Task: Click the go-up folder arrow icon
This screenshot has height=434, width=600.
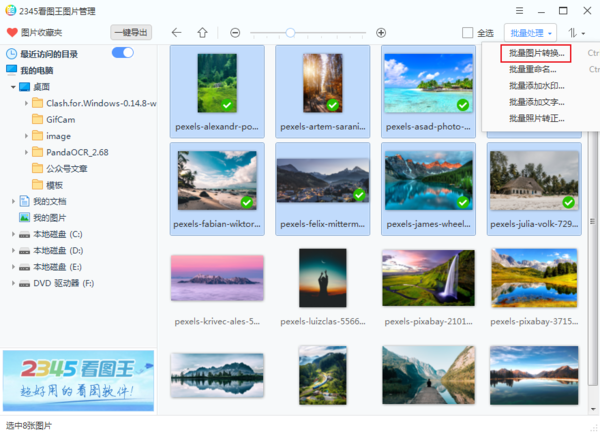Action: [x=202, y=32]
